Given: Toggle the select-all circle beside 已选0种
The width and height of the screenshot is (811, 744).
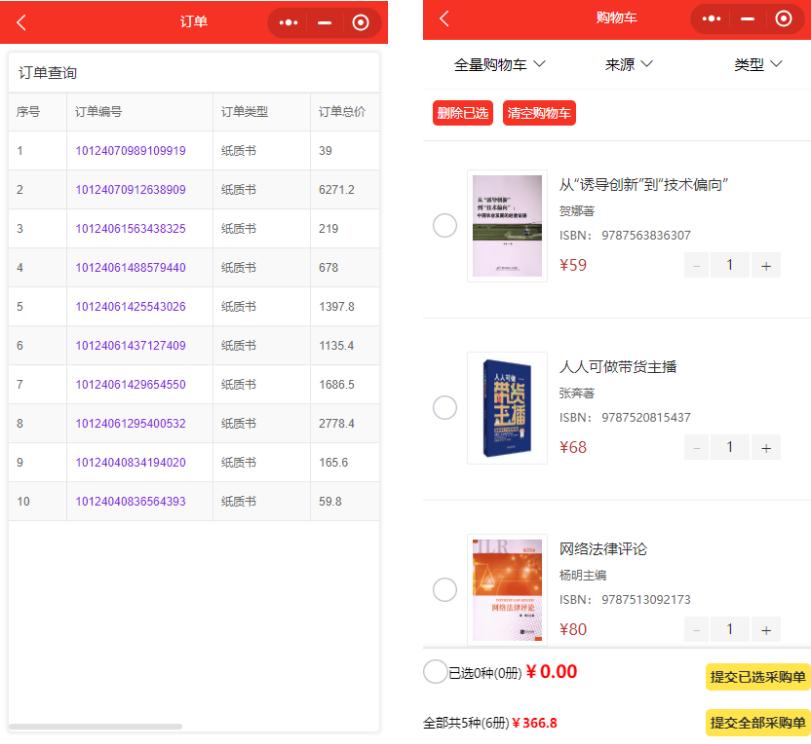Looking at the screenshot, I should (435, 672).
